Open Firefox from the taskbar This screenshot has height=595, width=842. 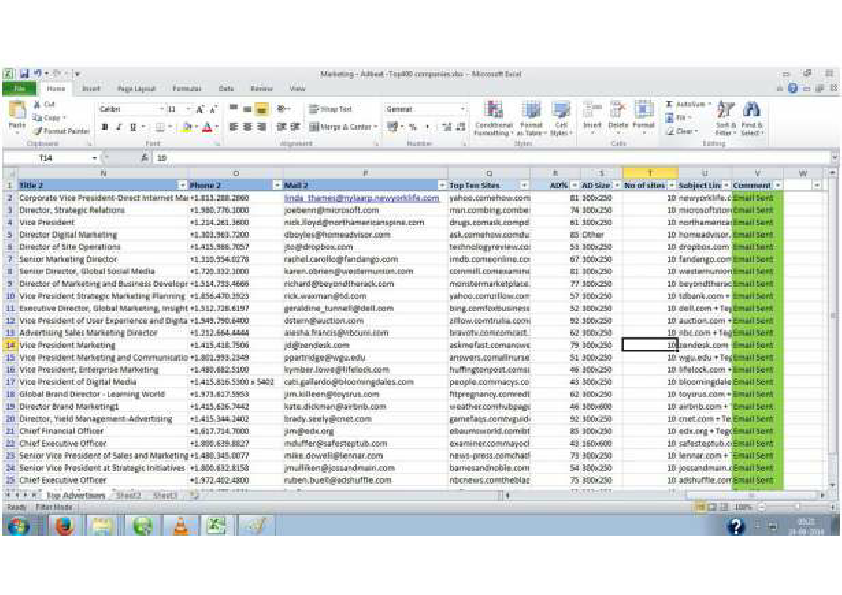(x=64, y=526)
